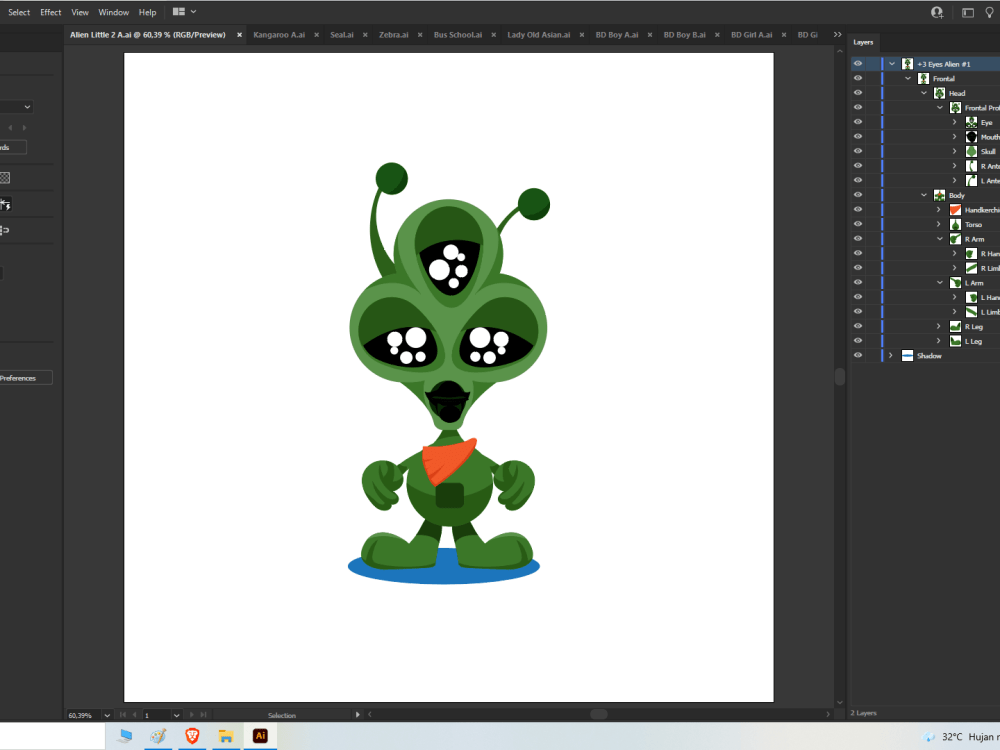The width and height of the screenshot is (1000, 750).
Task: Open the Window menu
Action: (113, 12)
